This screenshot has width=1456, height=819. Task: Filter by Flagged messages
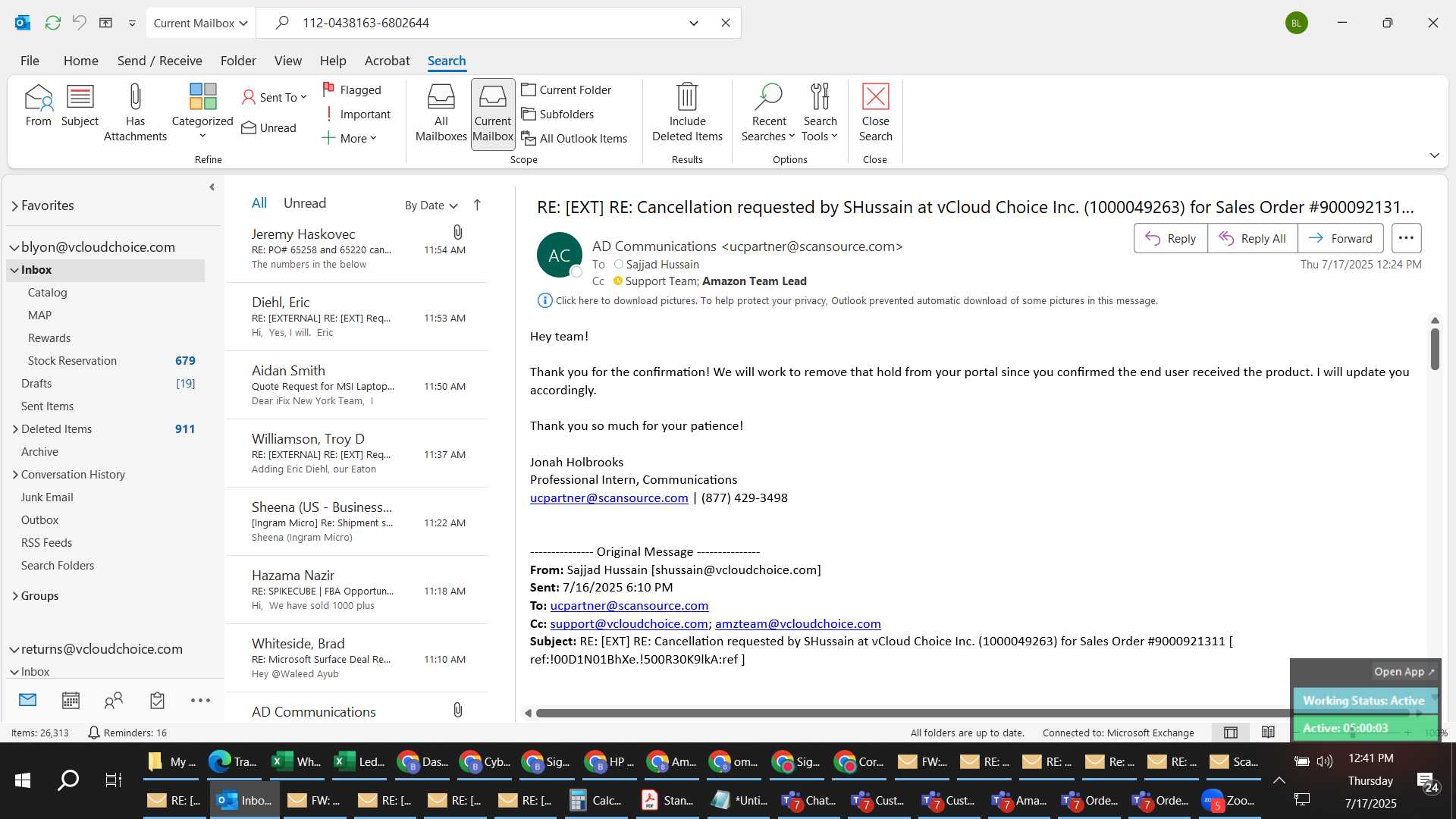352,89
